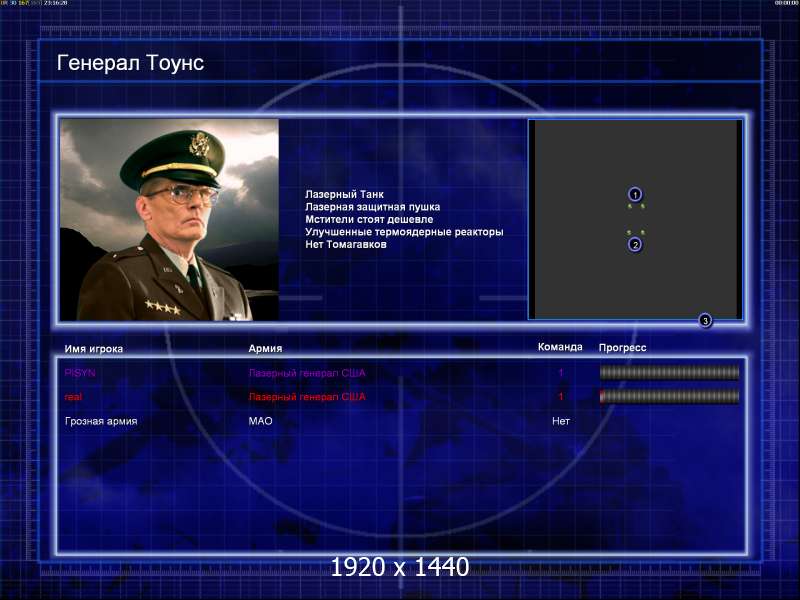Click the МАО army label

pyautogui.click(x=260, y=421)
